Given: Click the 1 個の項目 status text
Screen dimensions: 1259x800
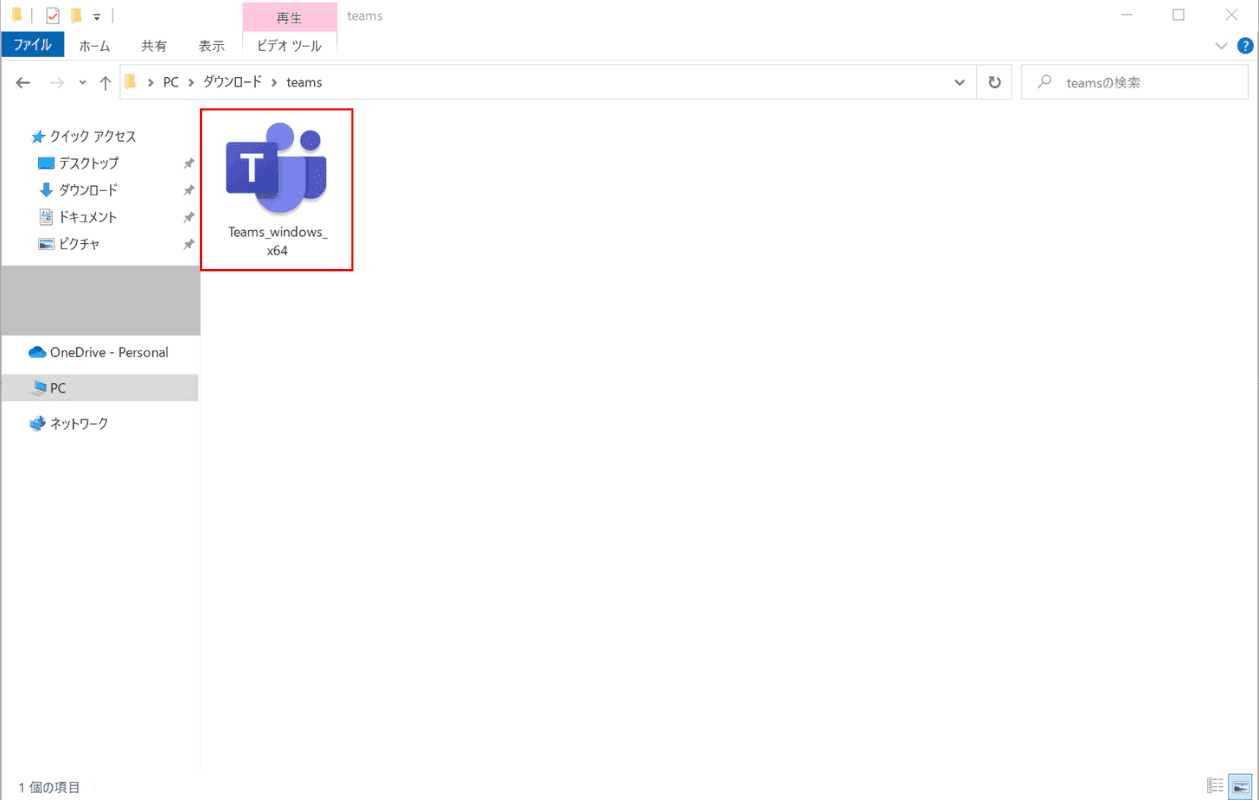Looking at the screenshot, I should click(x=49, y=787).
